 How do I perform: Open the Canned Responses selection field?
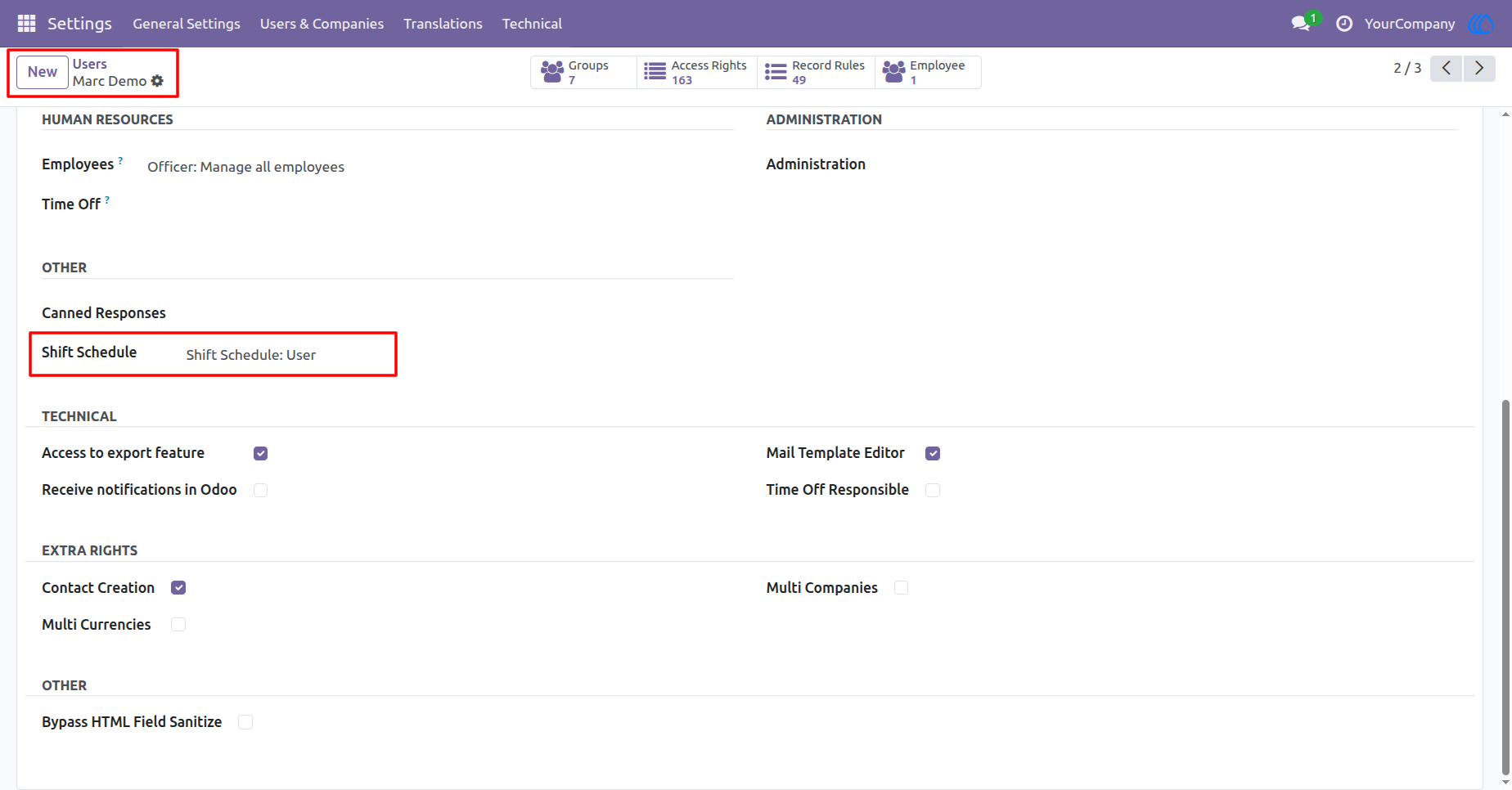click(460, 313)
